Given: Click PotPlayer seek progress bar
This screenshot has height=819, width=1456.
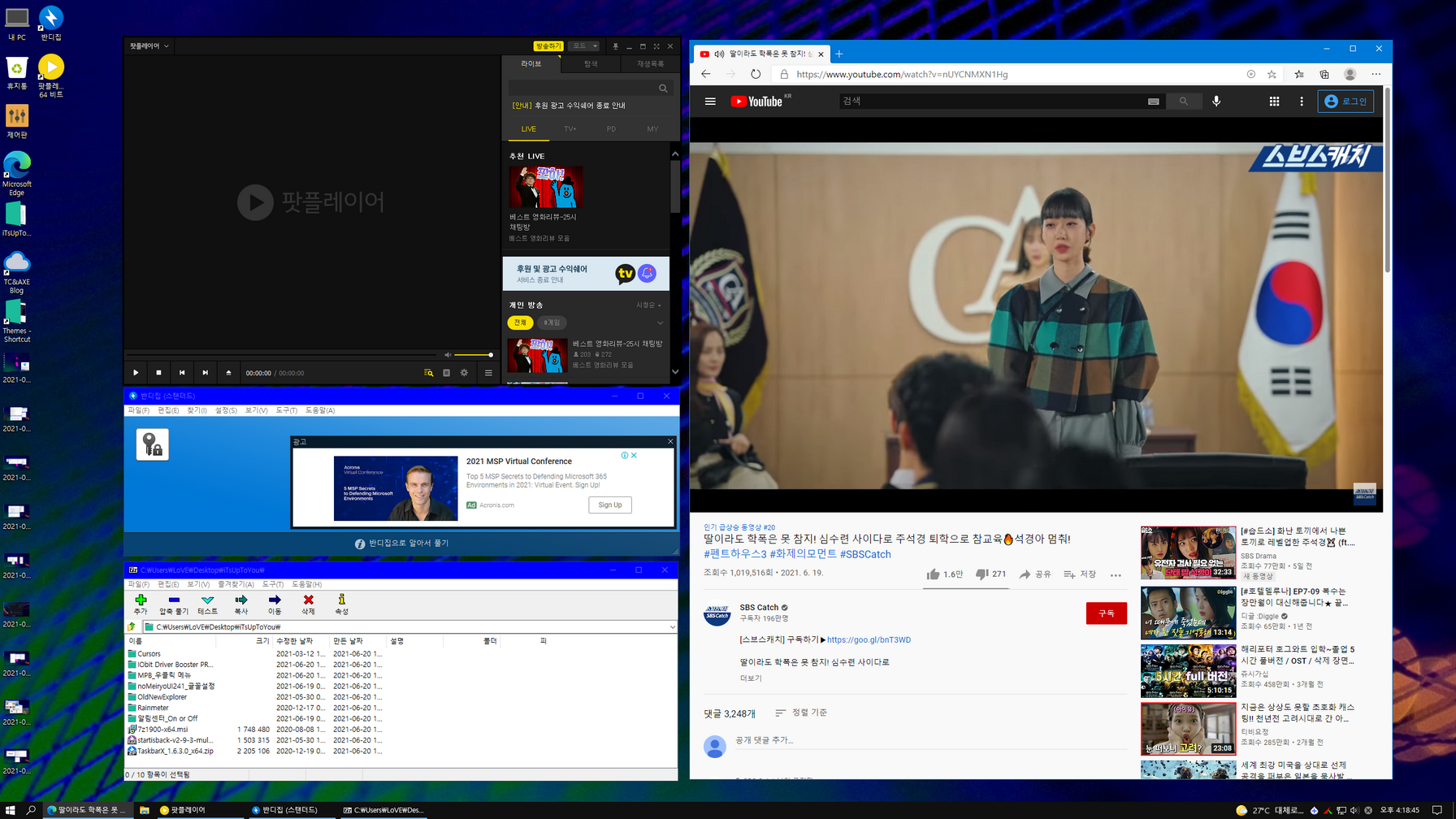Looking at the screenshot, I should (281, 355).
